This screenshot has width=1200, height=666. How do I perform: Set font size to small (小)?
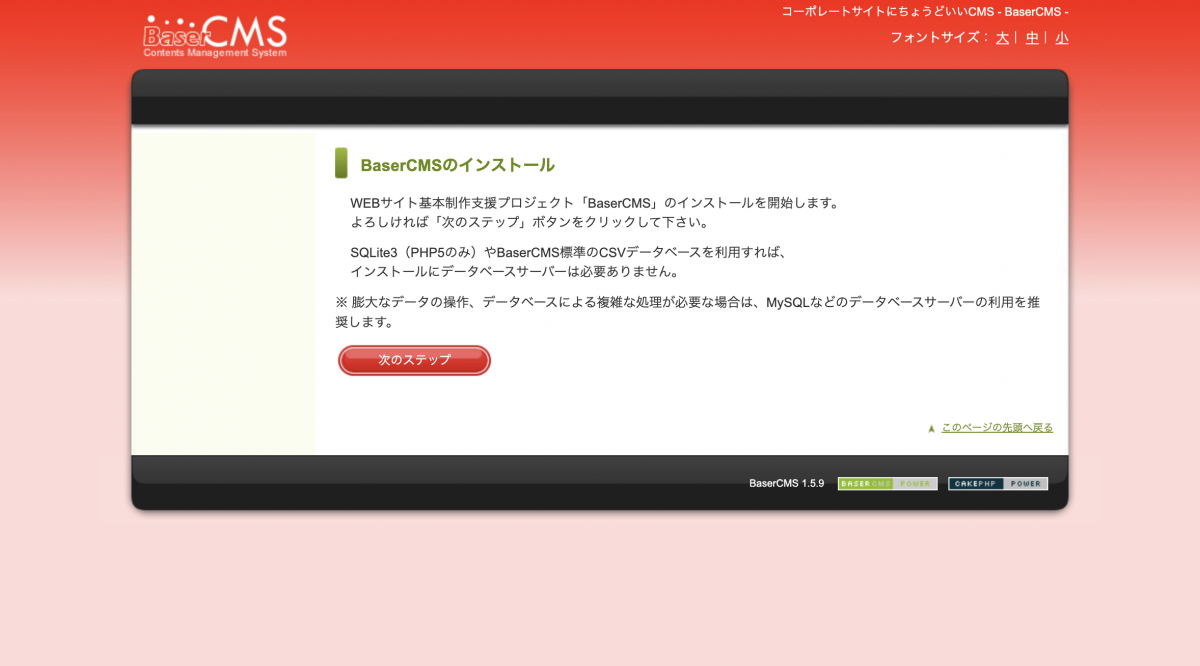[1061, 38]
